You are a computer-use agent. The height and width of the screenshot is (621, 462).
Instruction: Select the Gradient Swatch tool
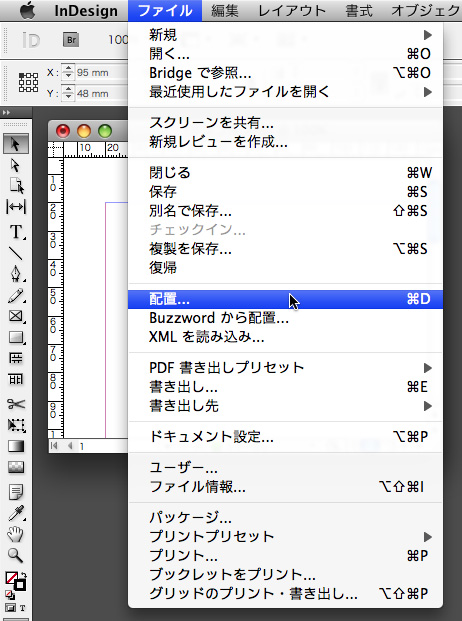[x=16, y=446]
